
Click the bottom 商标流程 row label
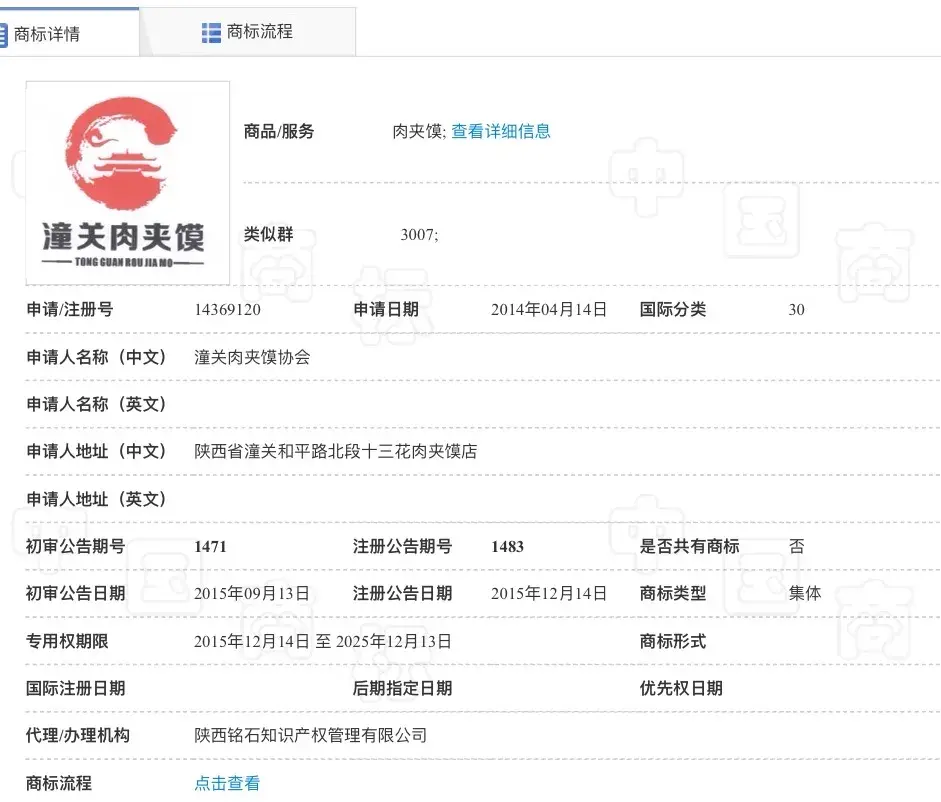click(x=59, y=783)
